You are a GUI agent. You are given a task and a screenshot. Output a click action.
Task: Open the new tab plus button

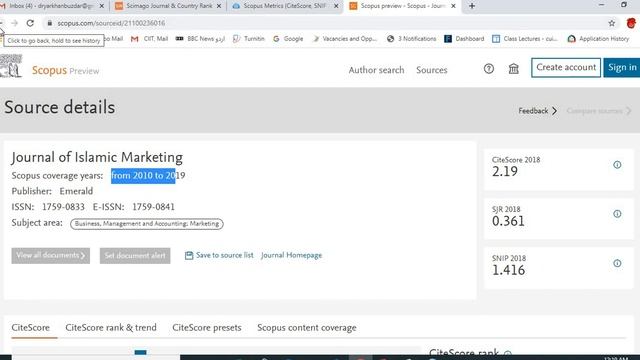472,6
